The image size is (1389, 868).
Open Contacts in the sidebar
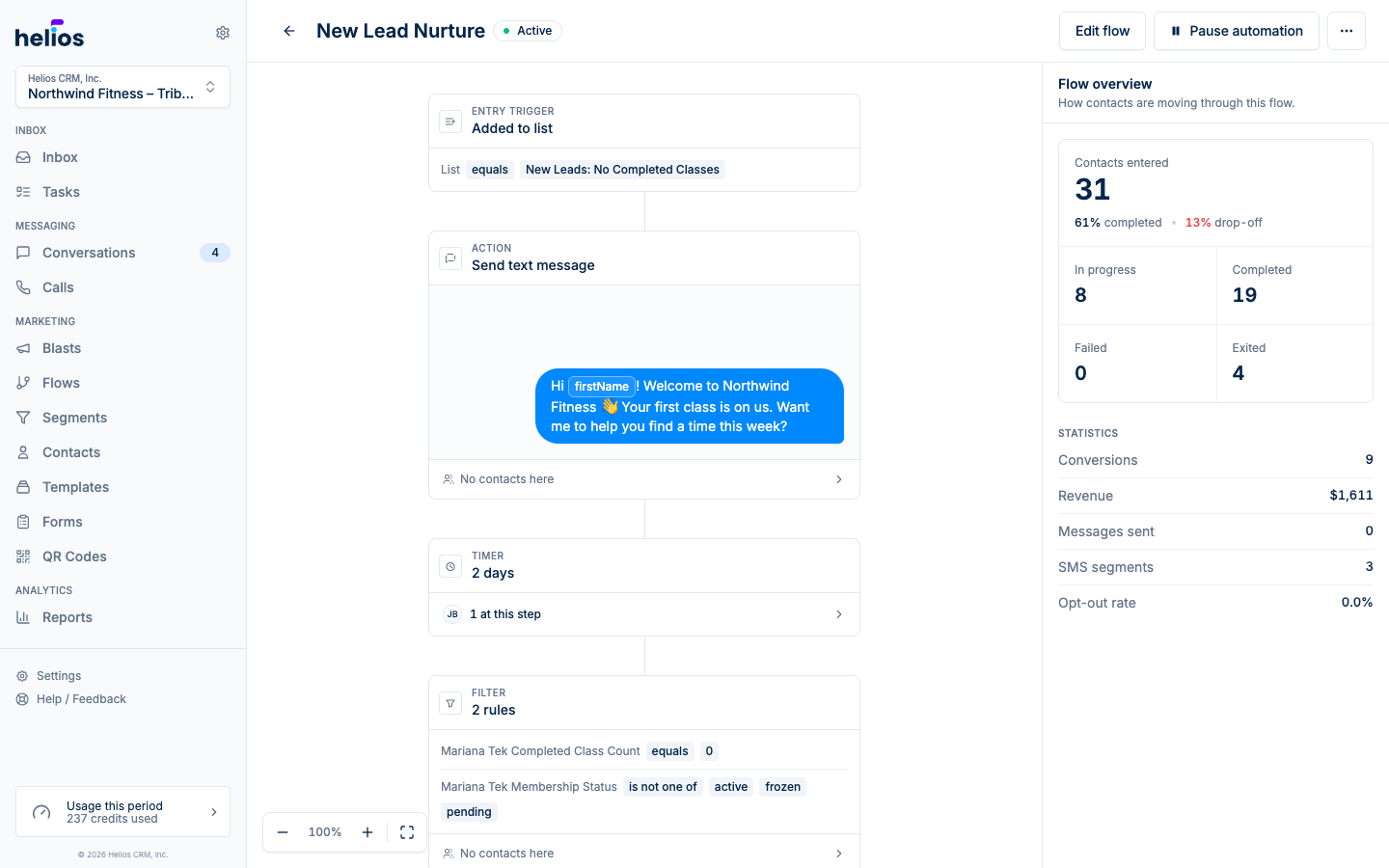click(x=123, y=452)
